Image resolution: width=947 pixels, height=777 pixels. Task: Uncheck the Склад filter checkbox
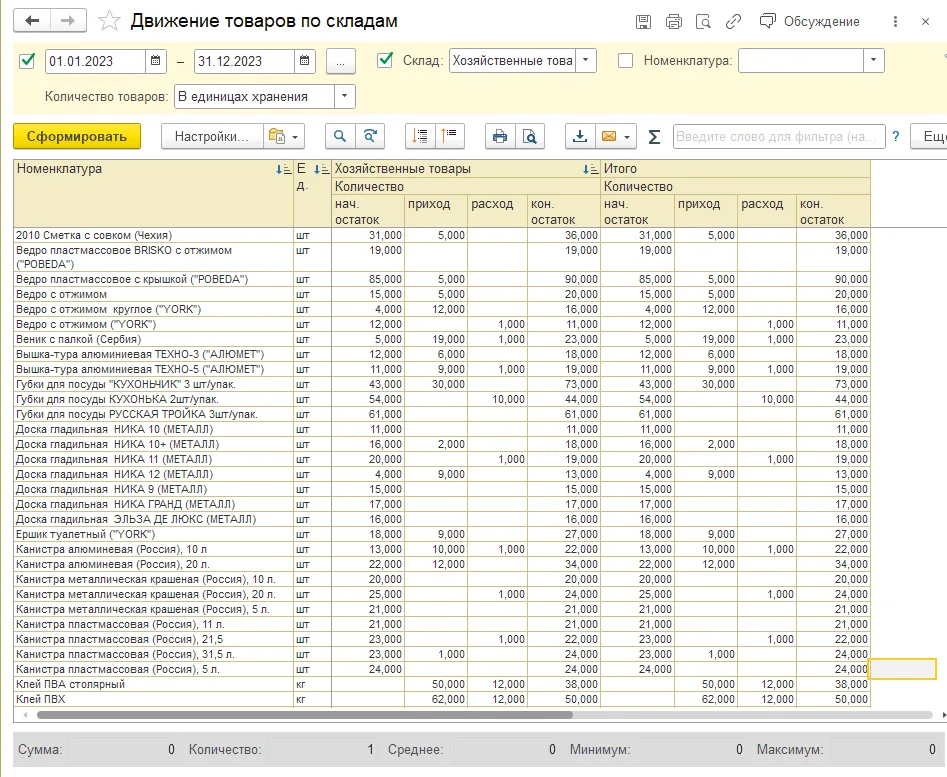pyautogui.click(x=385, y=60)
